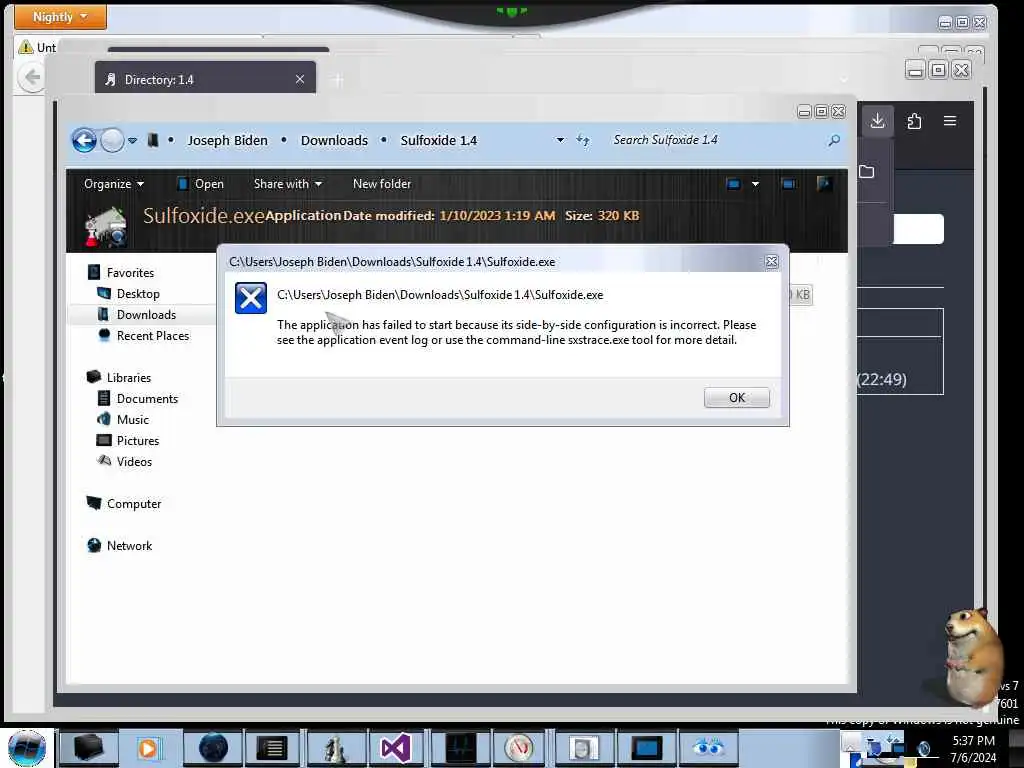Image resolution: width=1024 pixels, height=768 pixels.
Task: Open the Organize menu
Action: [114, 184]
